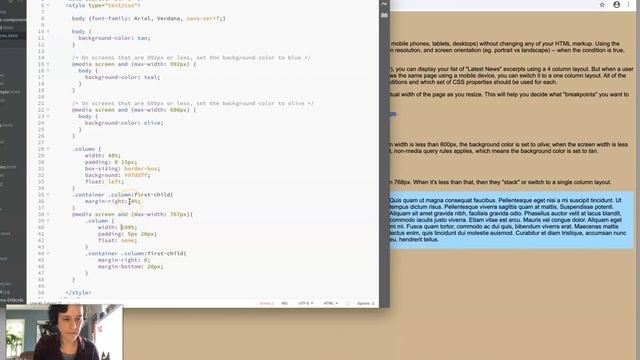Click the 'background: #97d0ff;' line
The height and width of the screenshot is (360, 640).
(x=118, y=175)
